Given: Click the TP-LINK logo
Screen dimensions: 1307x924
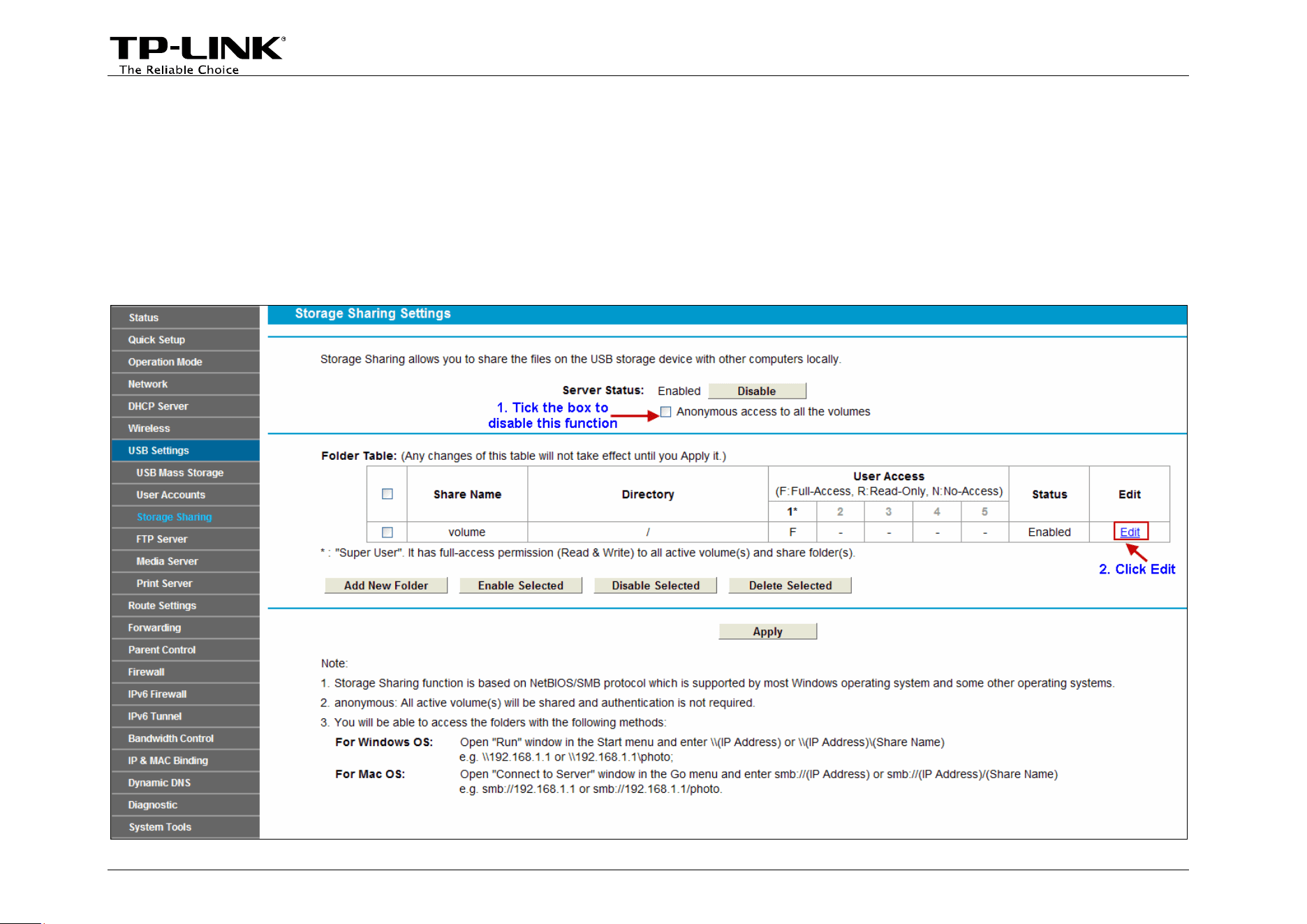Looking at the screenshot, I should pos(198,54).
